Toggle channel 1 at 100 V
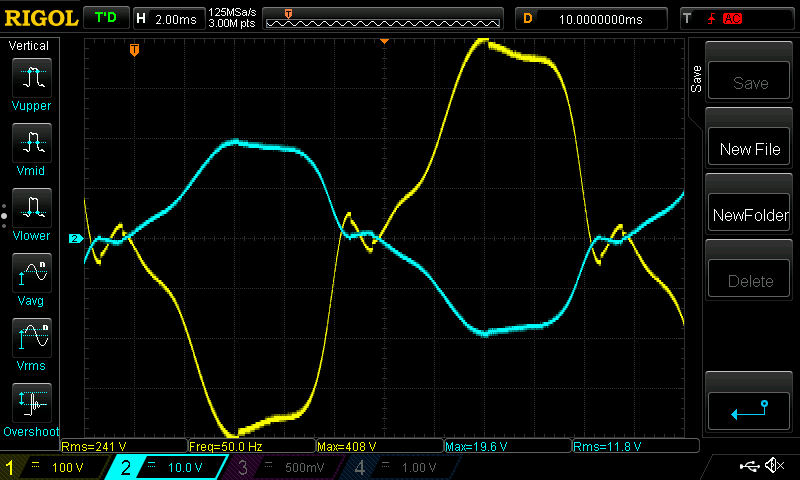Image resolution: width=800 pixels, height=480 pixels. (x=55, y=467)
